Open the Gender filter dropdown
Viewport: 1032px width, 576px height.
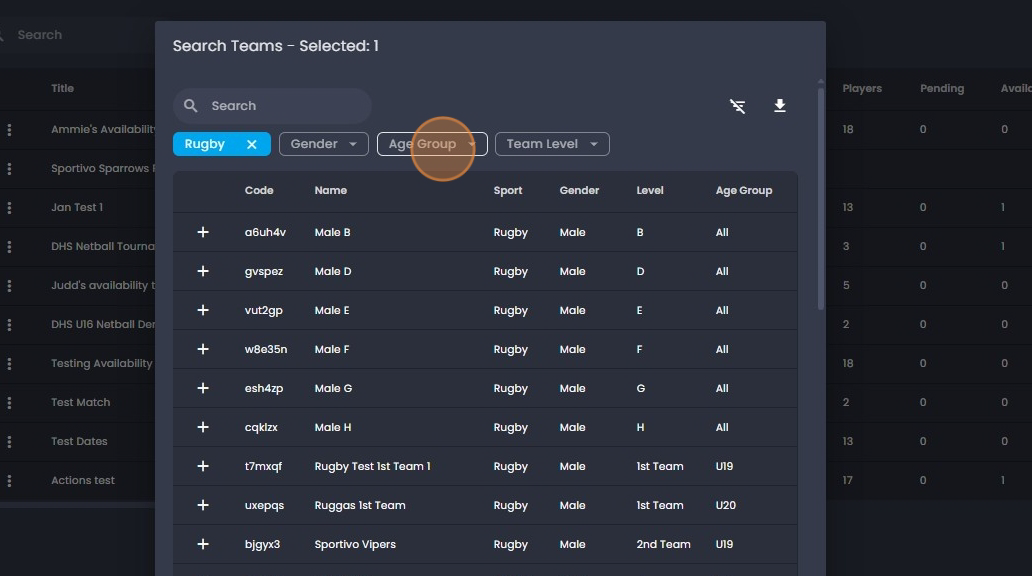tap(324, 144)
